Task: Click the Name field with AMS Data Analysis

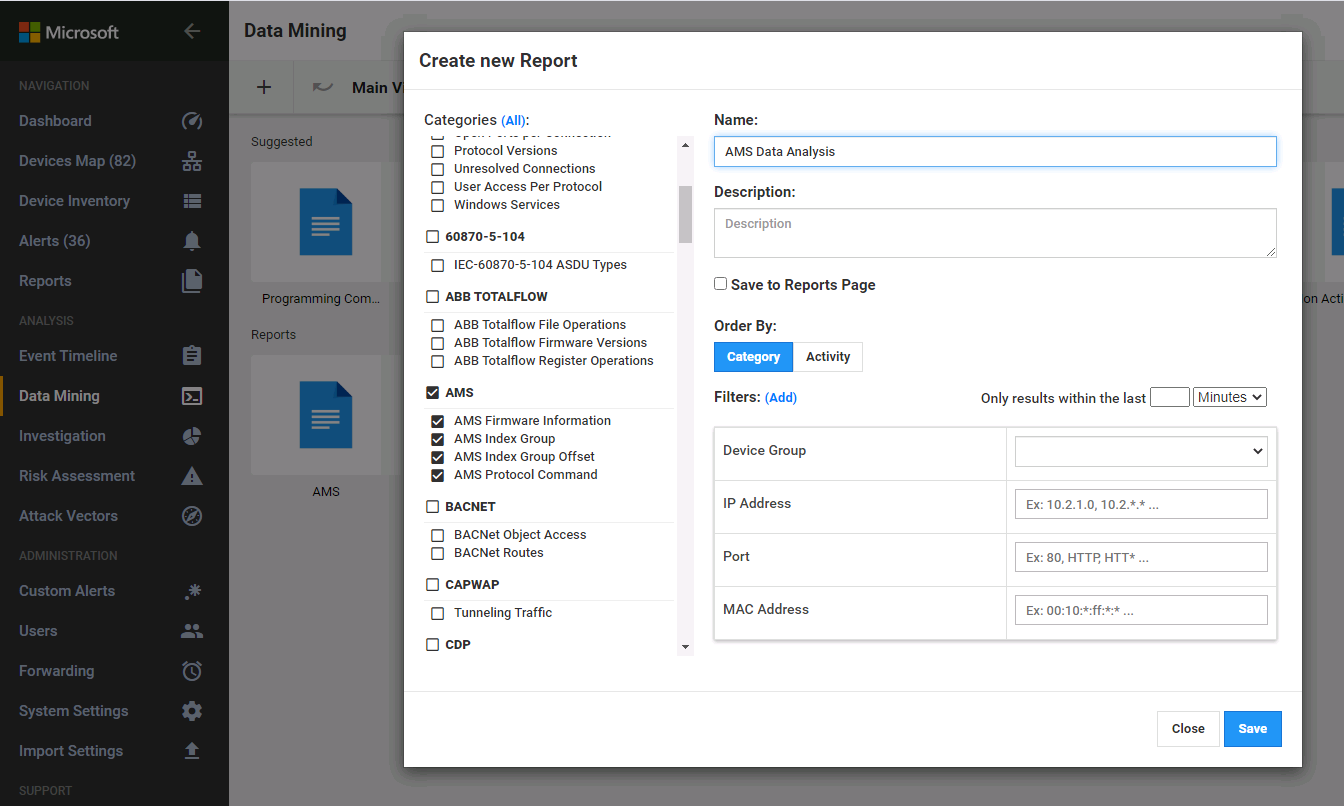Action: pos(995,151)
